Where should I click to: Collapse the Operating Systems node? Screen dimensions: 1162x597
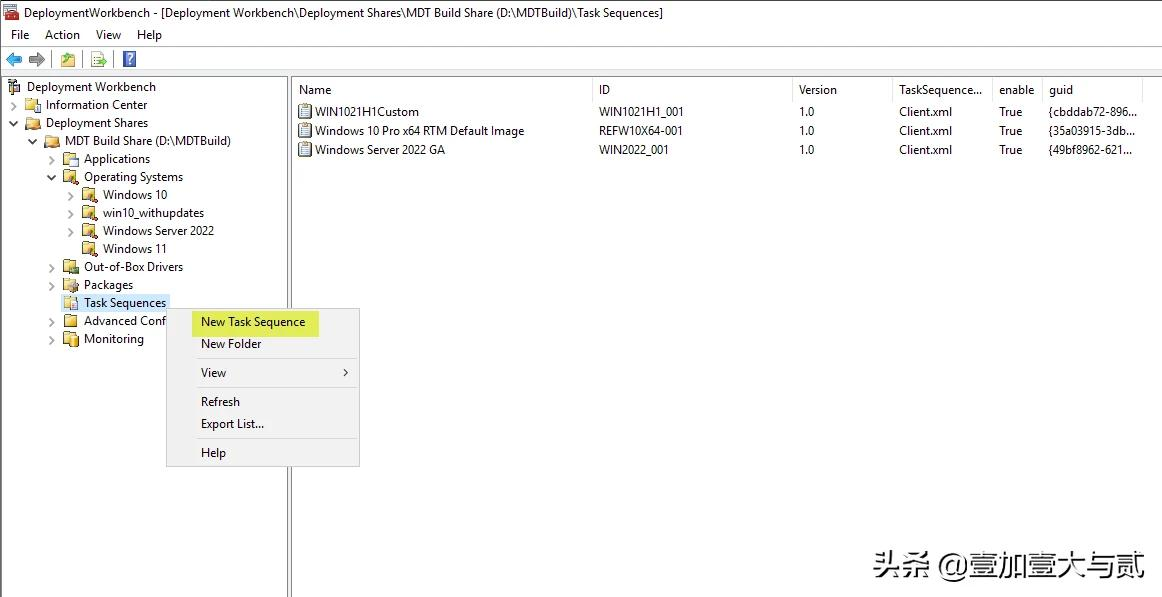point(51,177)
